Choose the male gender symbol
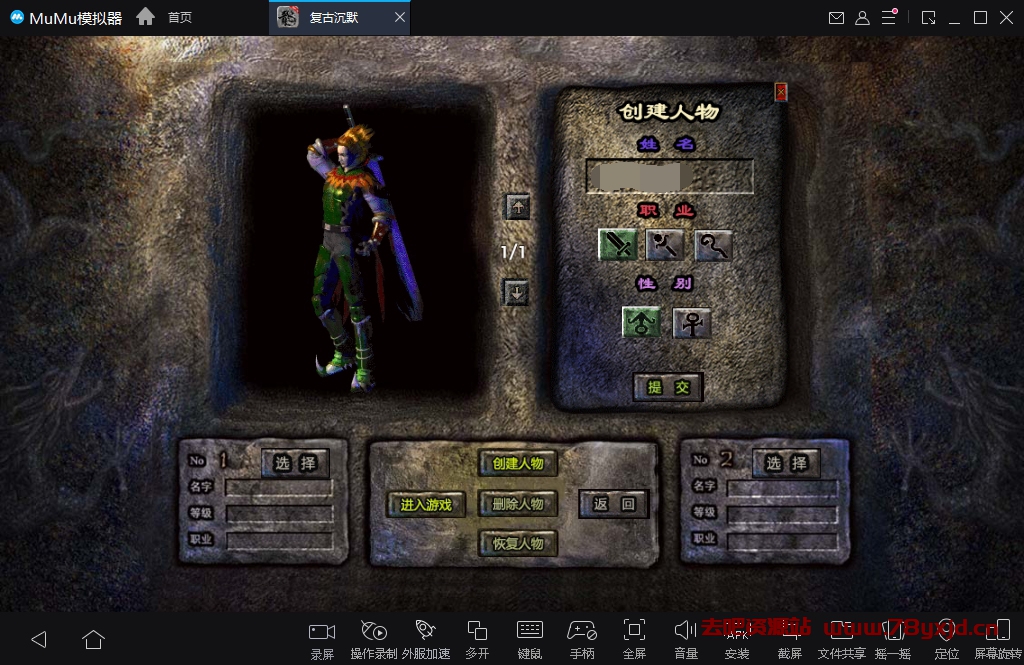This screenshot has width=1024, height=665. [x=641, y=322]
